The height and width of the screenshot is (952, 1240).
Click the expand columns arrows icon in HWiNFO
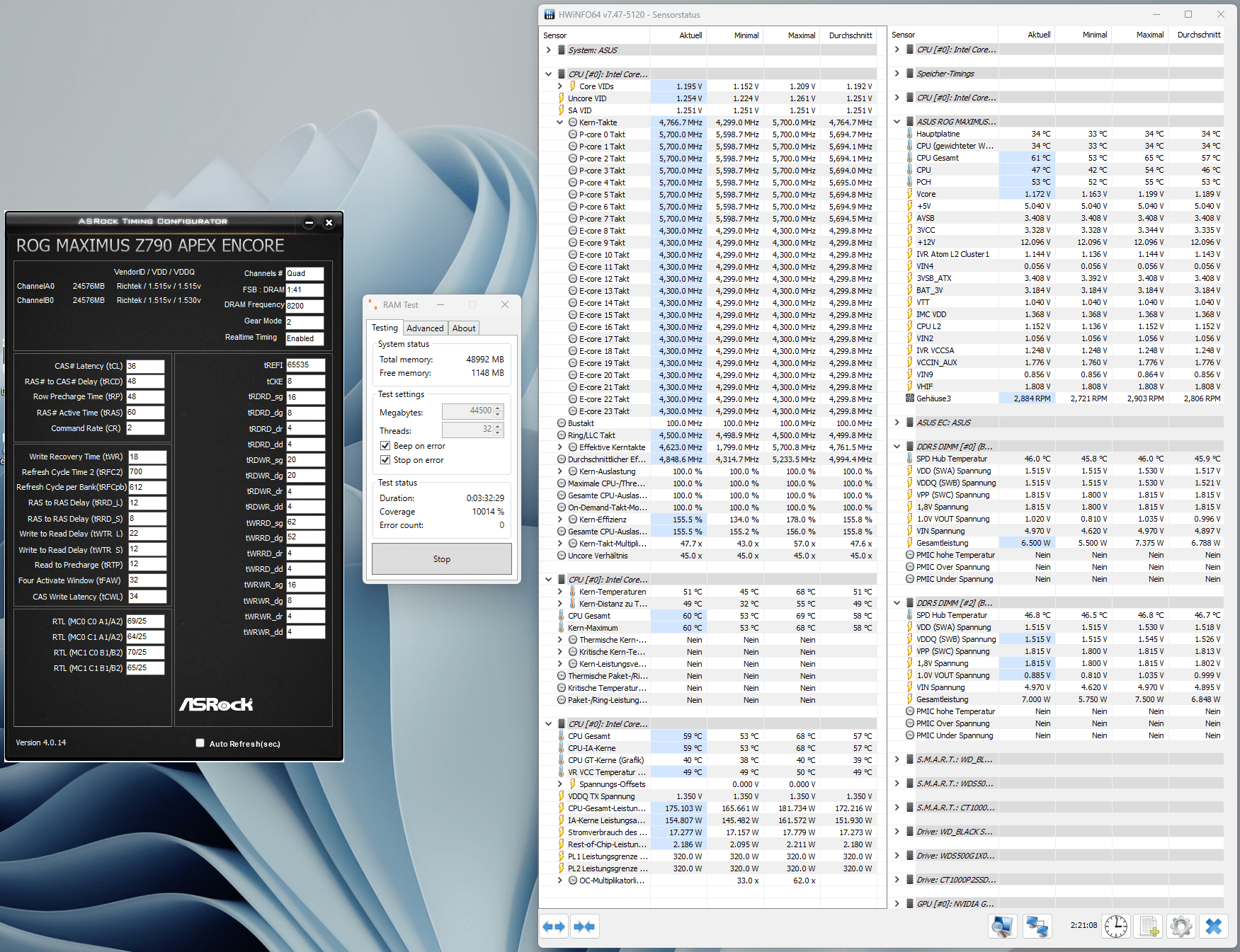554,926
